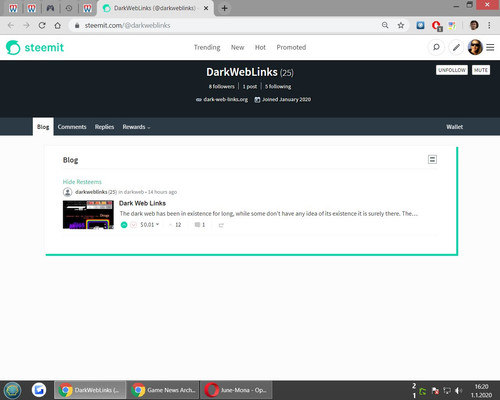Click the pencil icon to write a post
Screen dimensions: 500x400
[456, 47]
